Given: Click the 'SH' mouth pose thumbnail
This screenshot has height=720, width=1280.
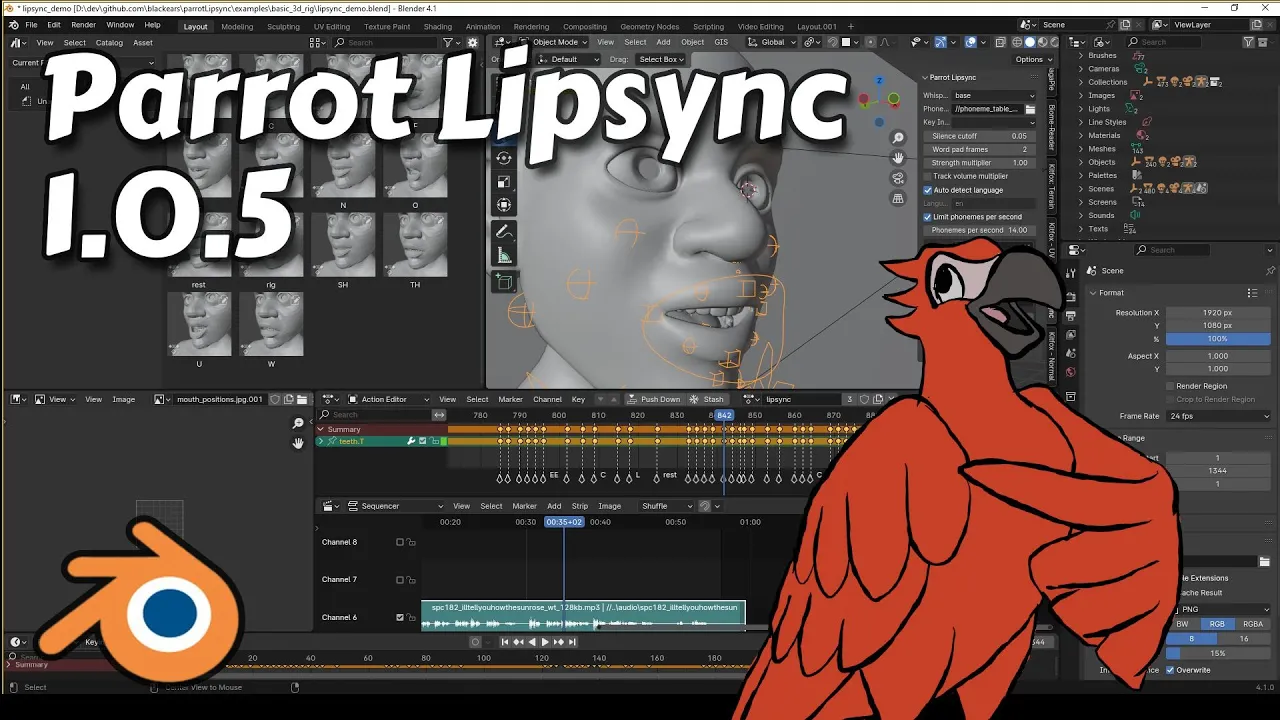Looking at the screenshot, I should pos(343,246).
